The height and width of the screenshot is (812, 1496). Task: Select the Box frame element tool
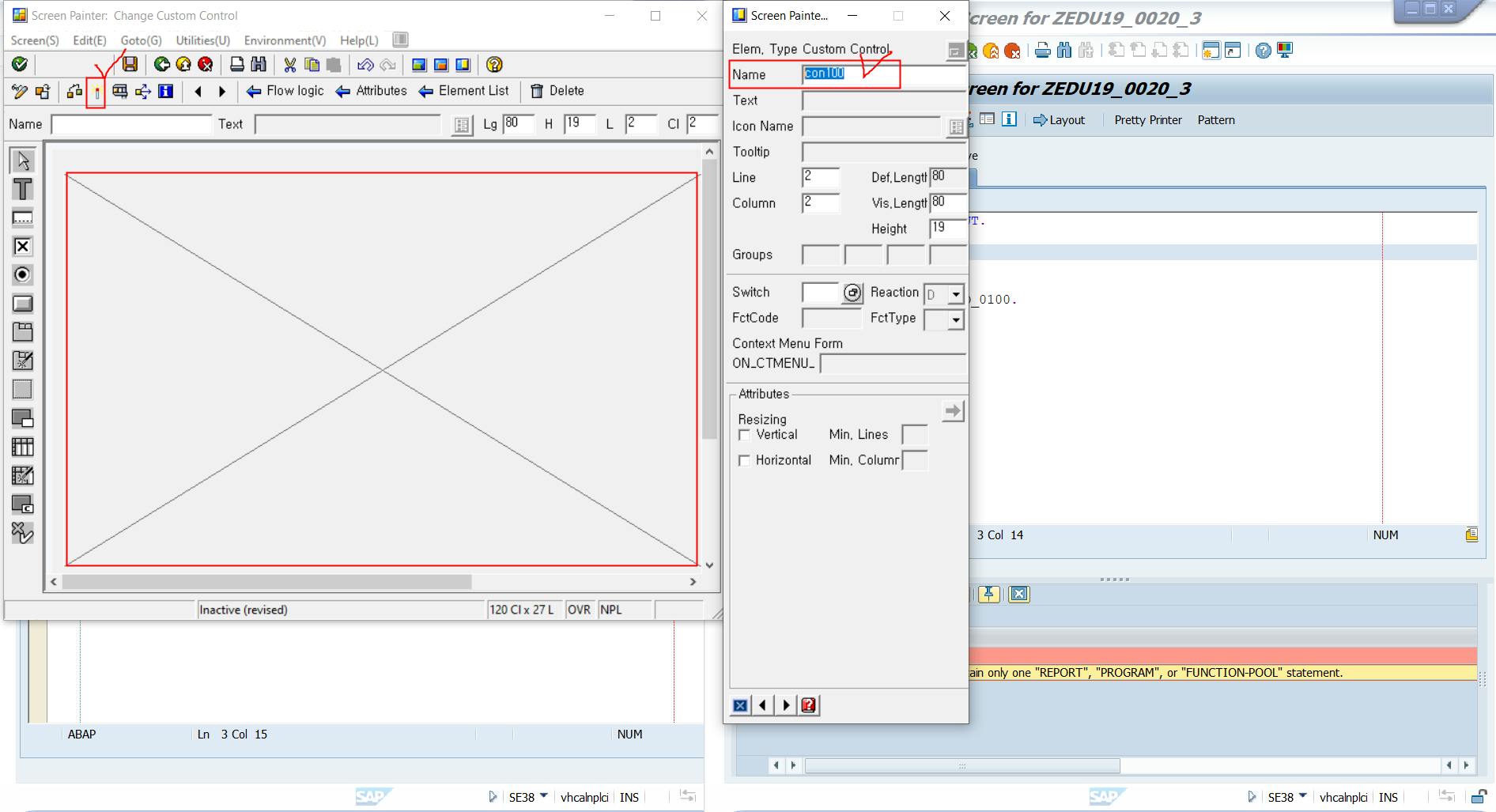(x=23, y=390)
